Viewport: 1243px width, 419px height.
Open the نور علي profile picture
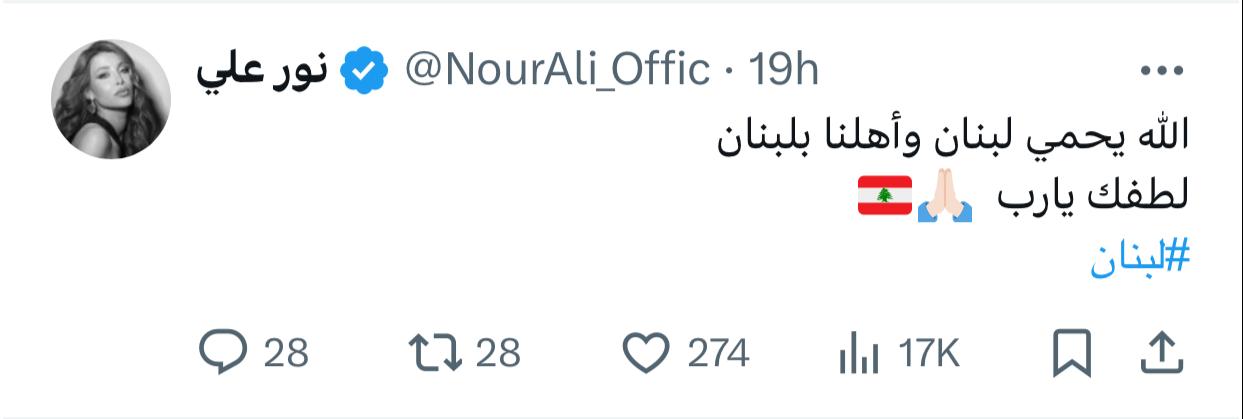[111, 98]
